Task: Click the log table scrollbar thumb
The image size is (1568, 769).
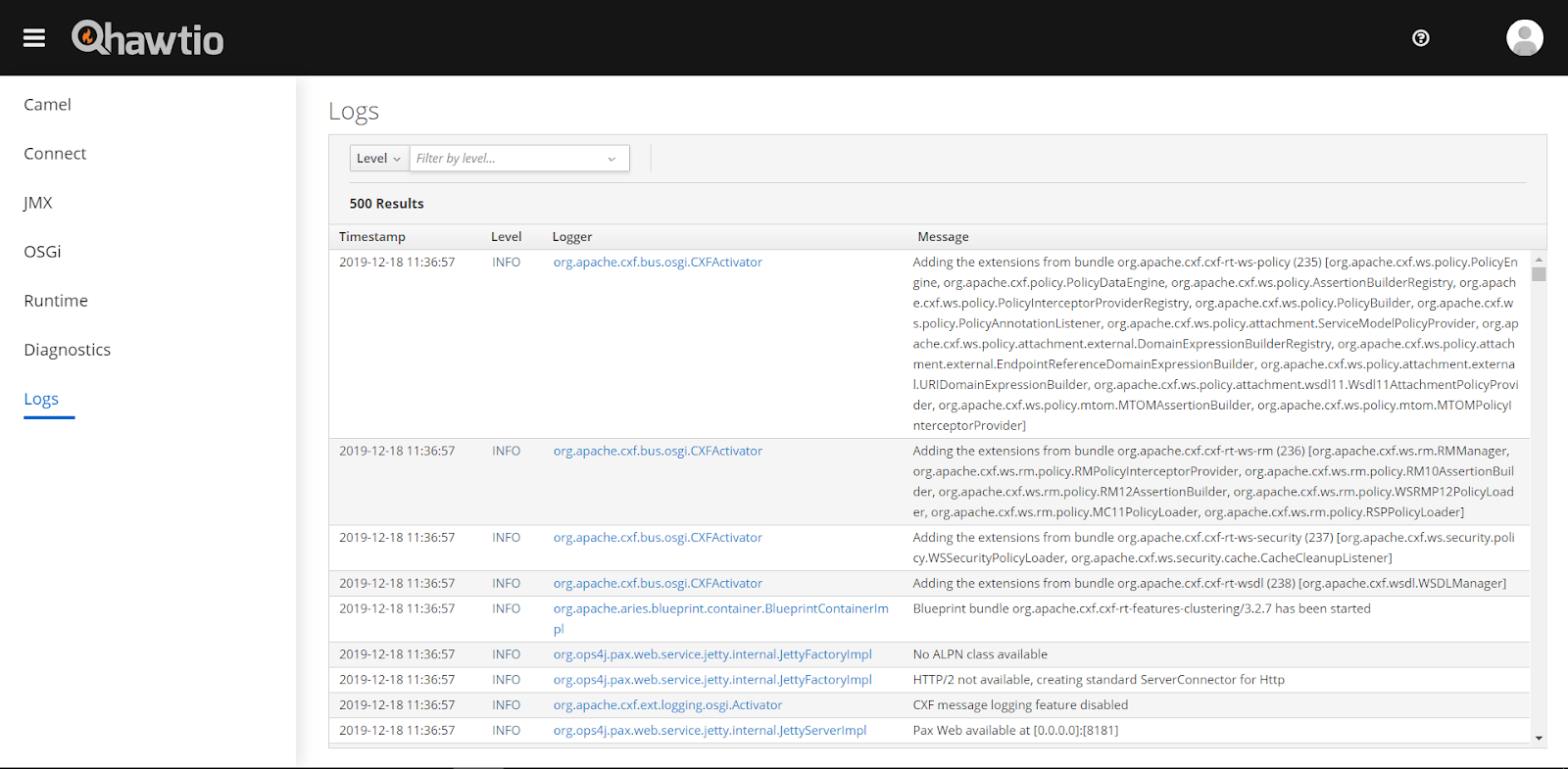Action: click(1539, 274)
